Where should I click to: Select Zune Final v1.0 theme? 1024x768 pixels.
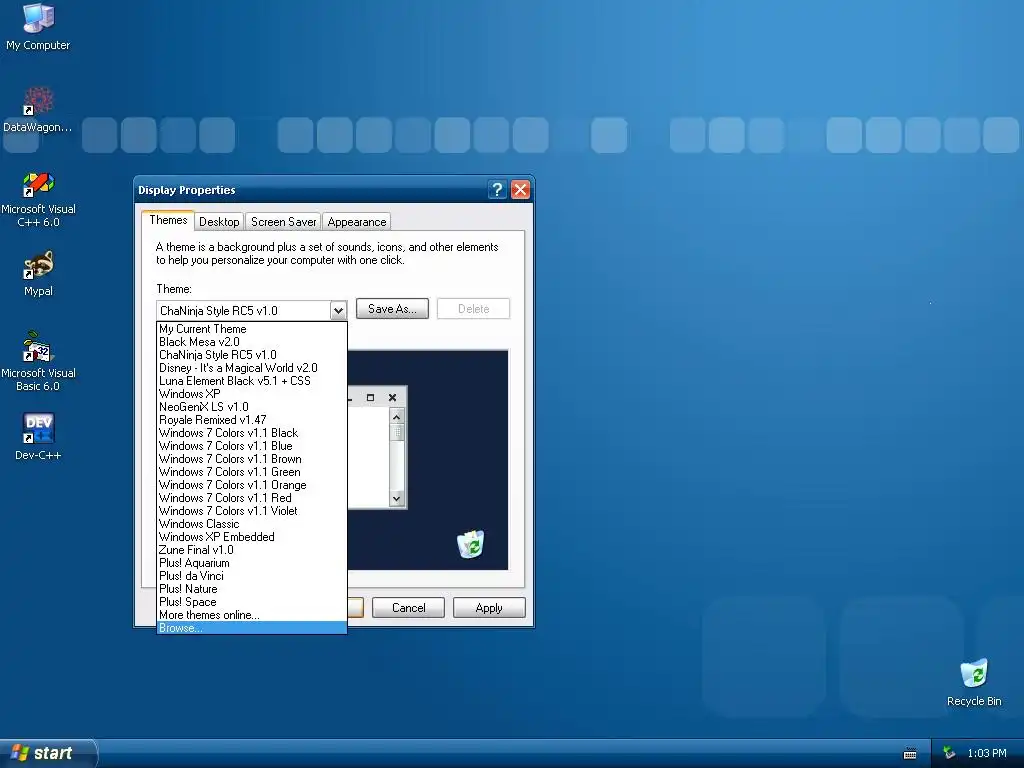coord(251,550)
